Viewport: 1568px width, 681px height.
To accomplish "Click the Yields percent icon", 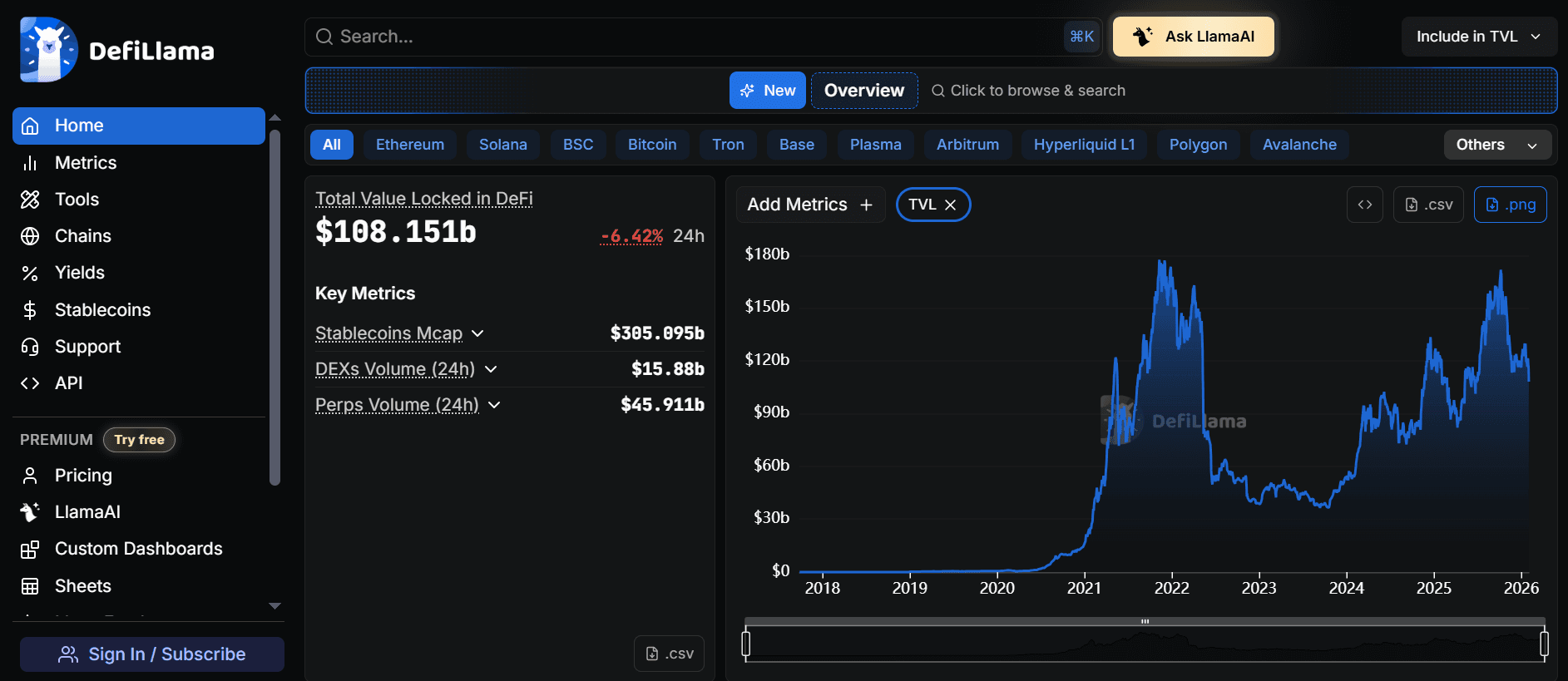I will point(30,273).
